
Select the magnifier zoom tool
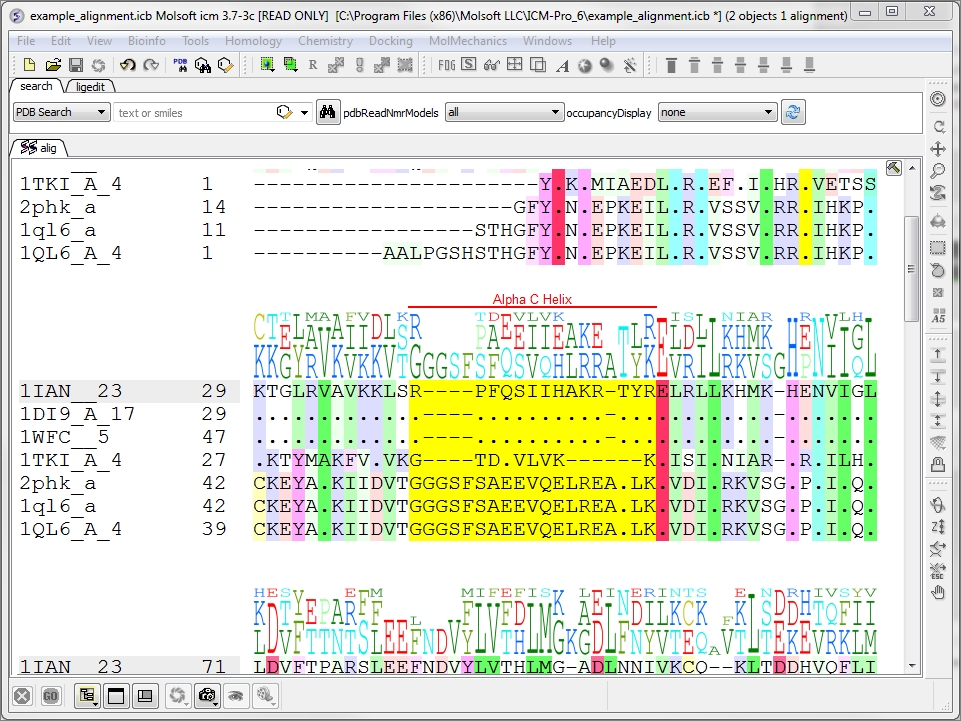click(938, 171)
